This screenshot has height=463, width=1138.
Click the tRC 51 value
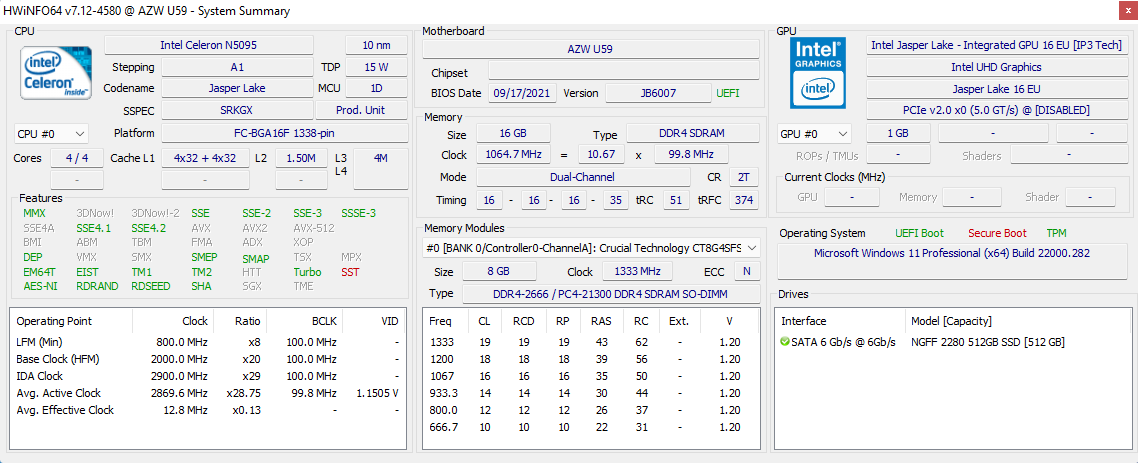[675, 200]
